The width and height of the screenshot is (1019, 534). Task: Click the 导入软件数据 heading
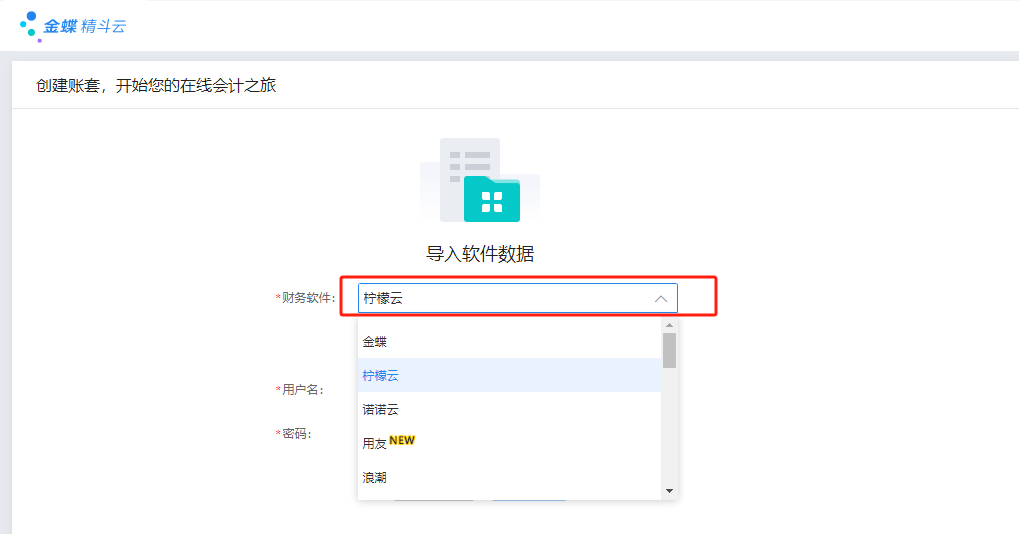click(x=480, y=253)
